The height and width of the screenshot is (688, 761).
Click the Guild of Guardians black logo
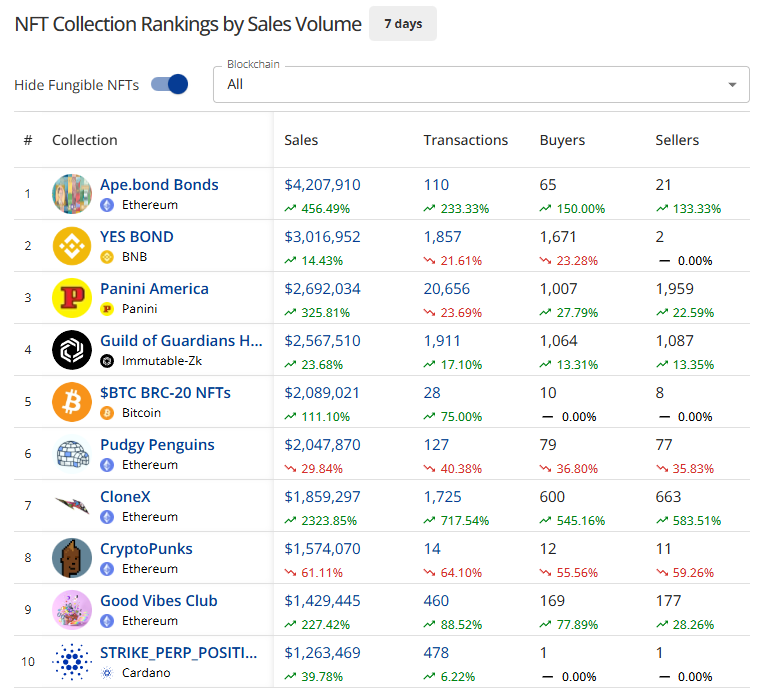tap(72, 350)
